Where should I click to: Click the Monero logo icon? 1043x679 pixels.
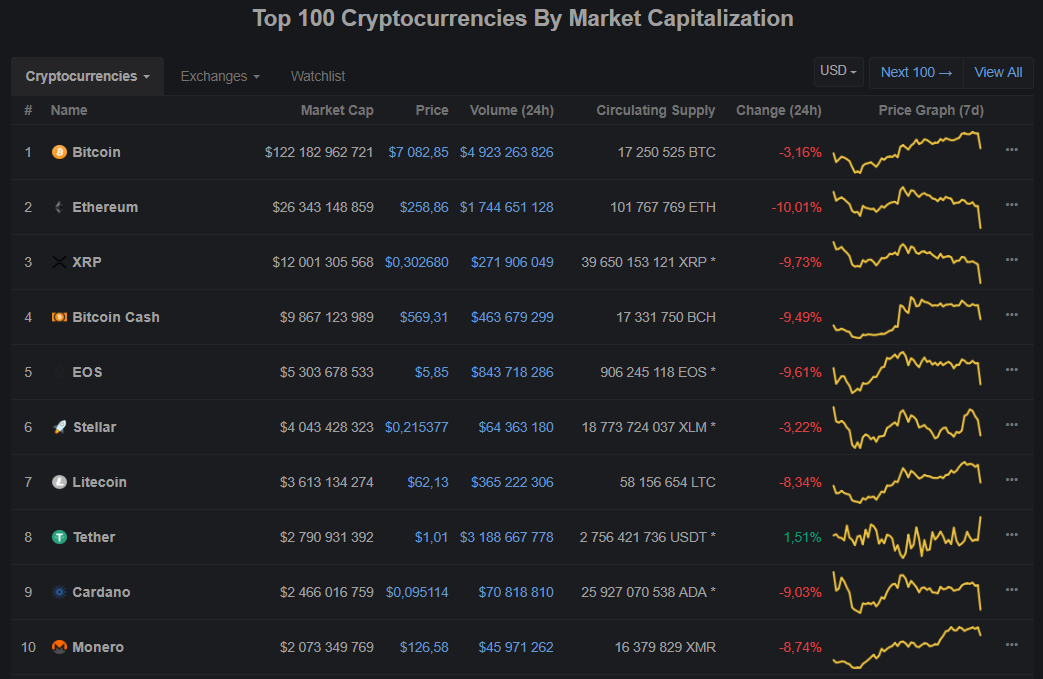coord(59,647)
